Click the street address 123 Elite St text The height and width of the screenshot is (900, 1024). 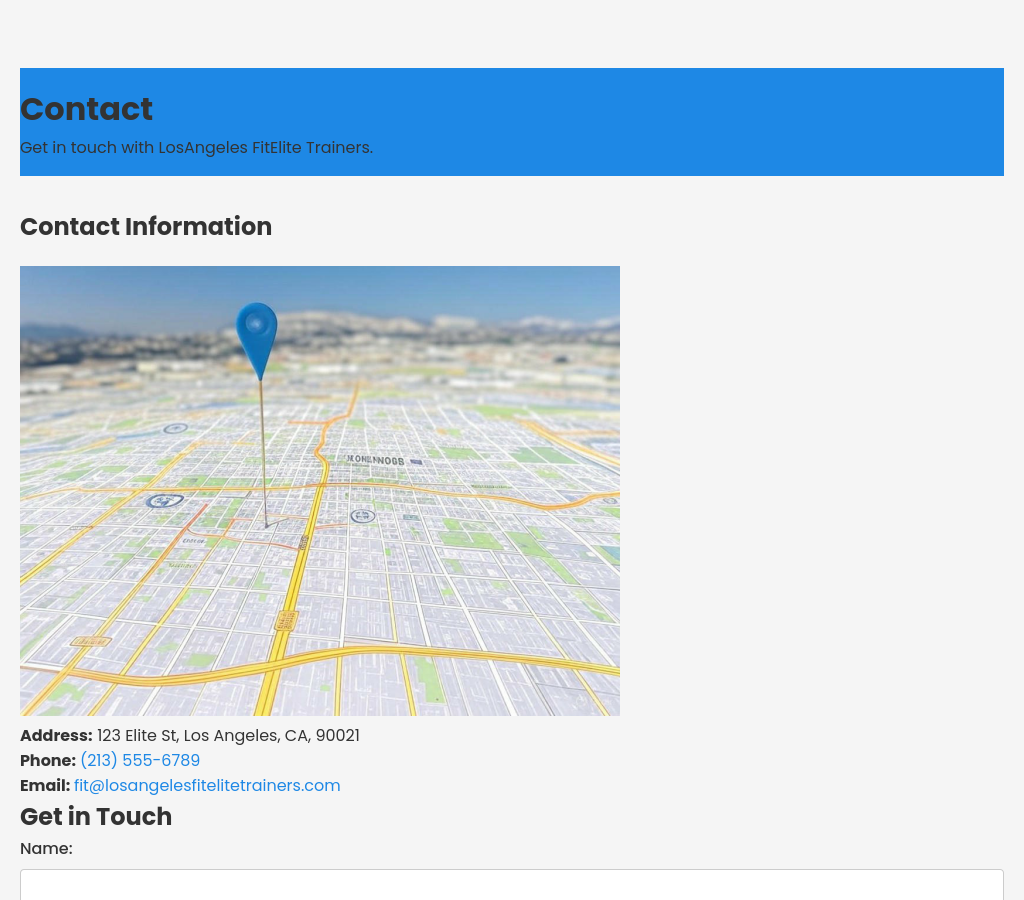[228, 736]
